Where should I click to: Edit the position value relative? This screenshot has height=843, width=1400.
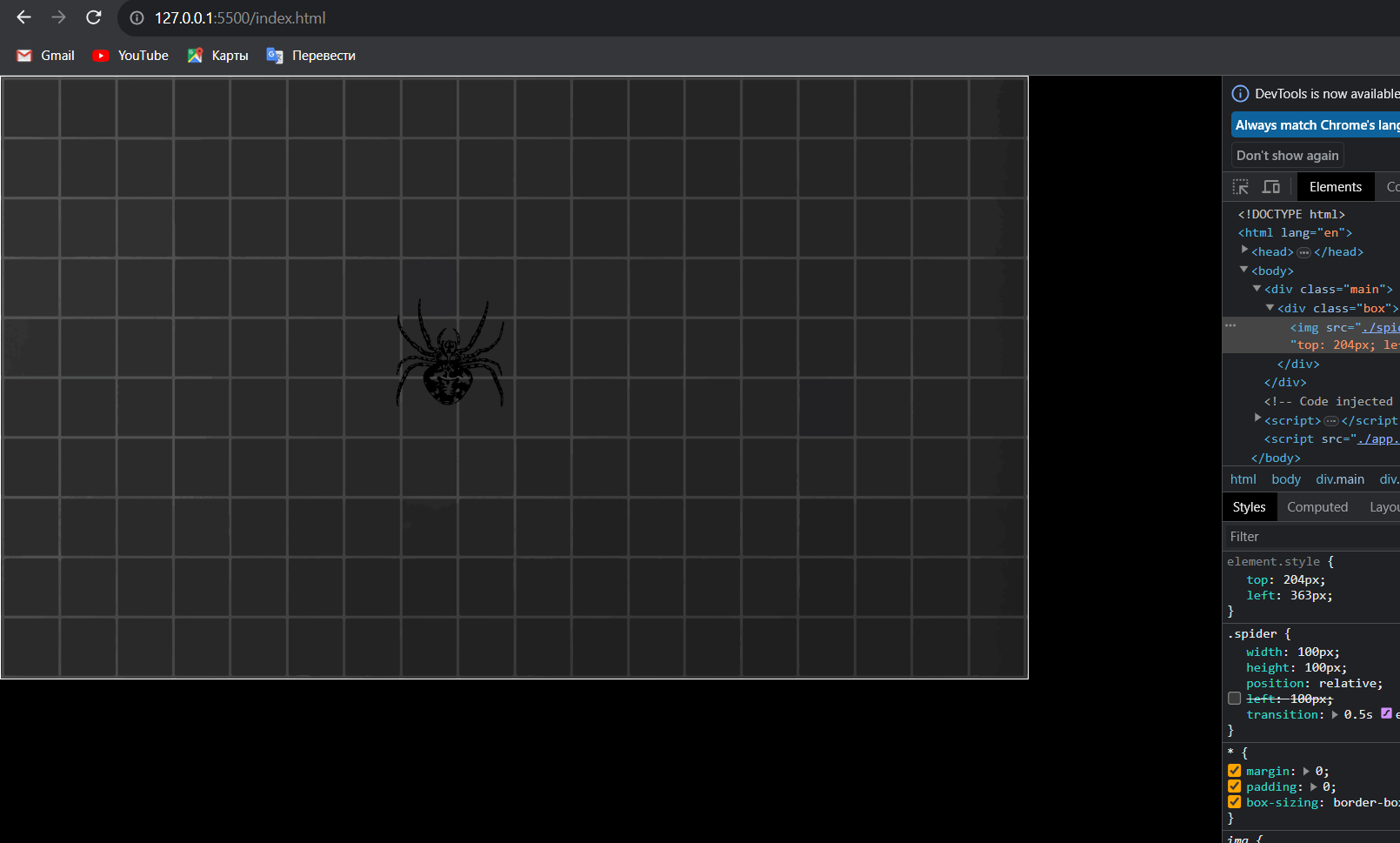click(x=1347, y=684)
